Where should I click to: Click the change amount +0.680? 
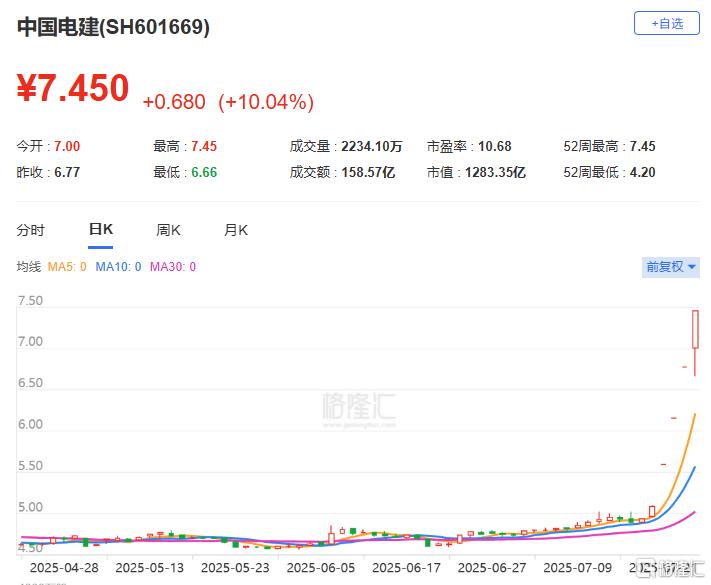[174, 102]
